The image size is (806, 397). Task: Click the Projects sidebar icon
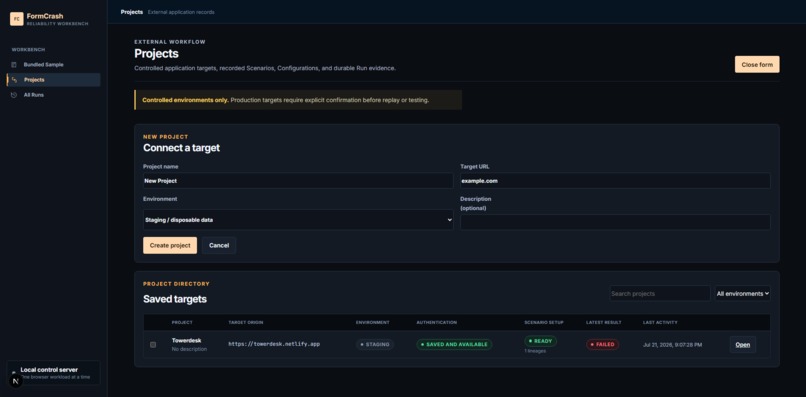(14, 80)
